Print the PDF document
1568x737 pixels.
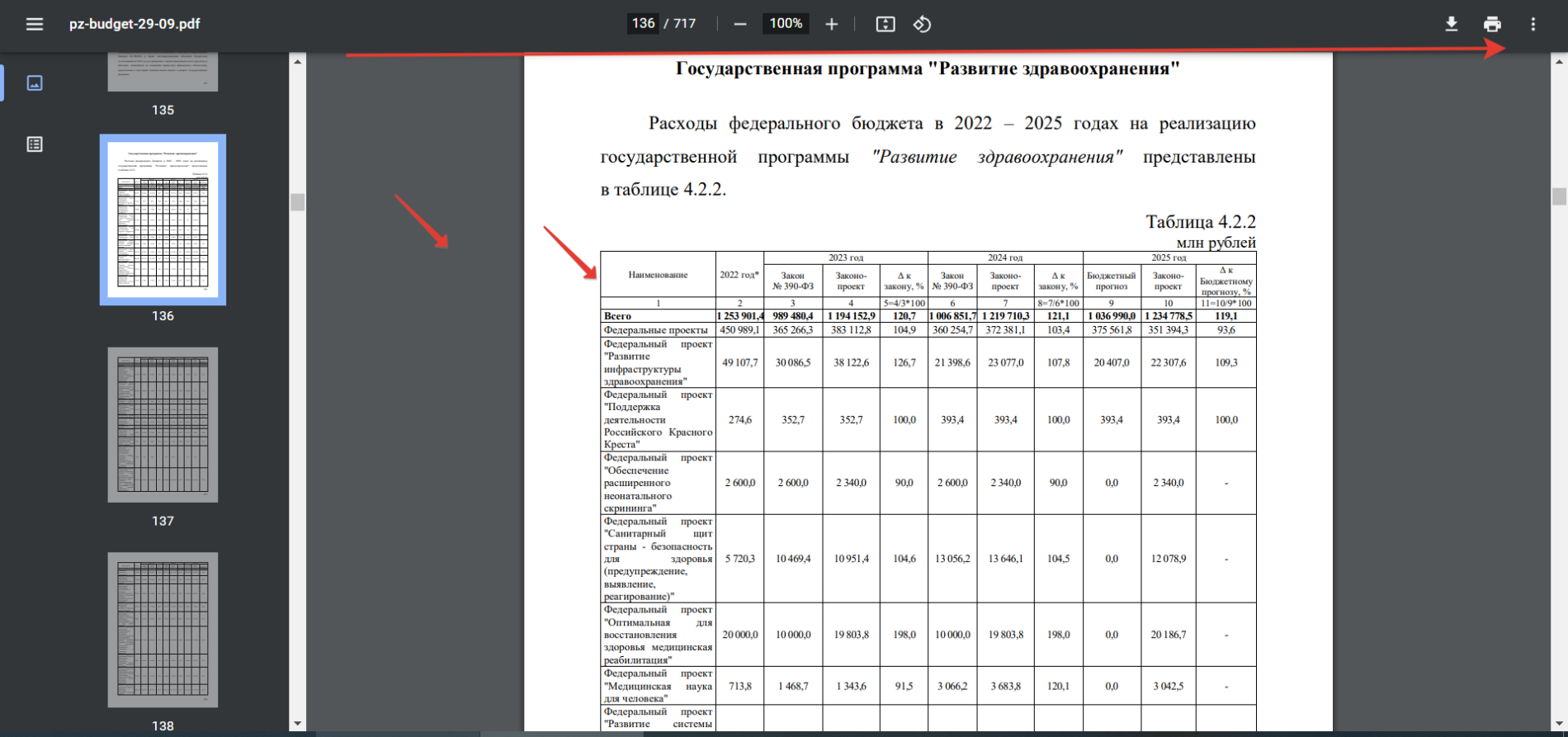1492,24
